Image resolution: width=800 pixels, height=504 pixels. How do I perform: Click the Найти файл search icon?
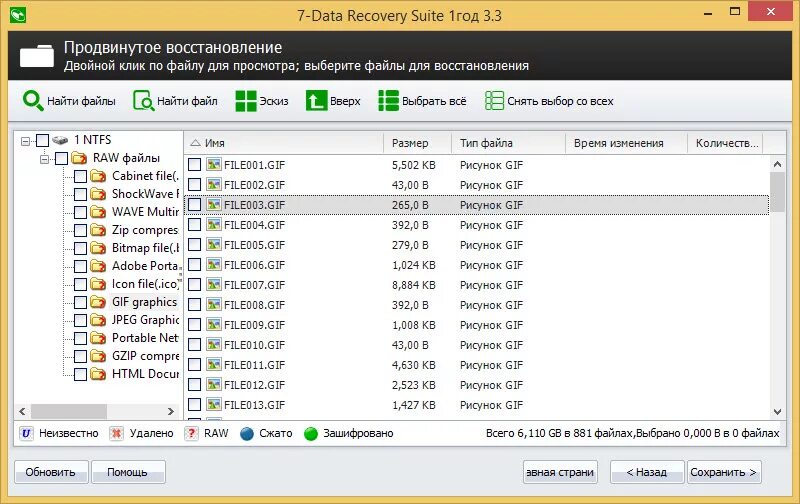143,101
